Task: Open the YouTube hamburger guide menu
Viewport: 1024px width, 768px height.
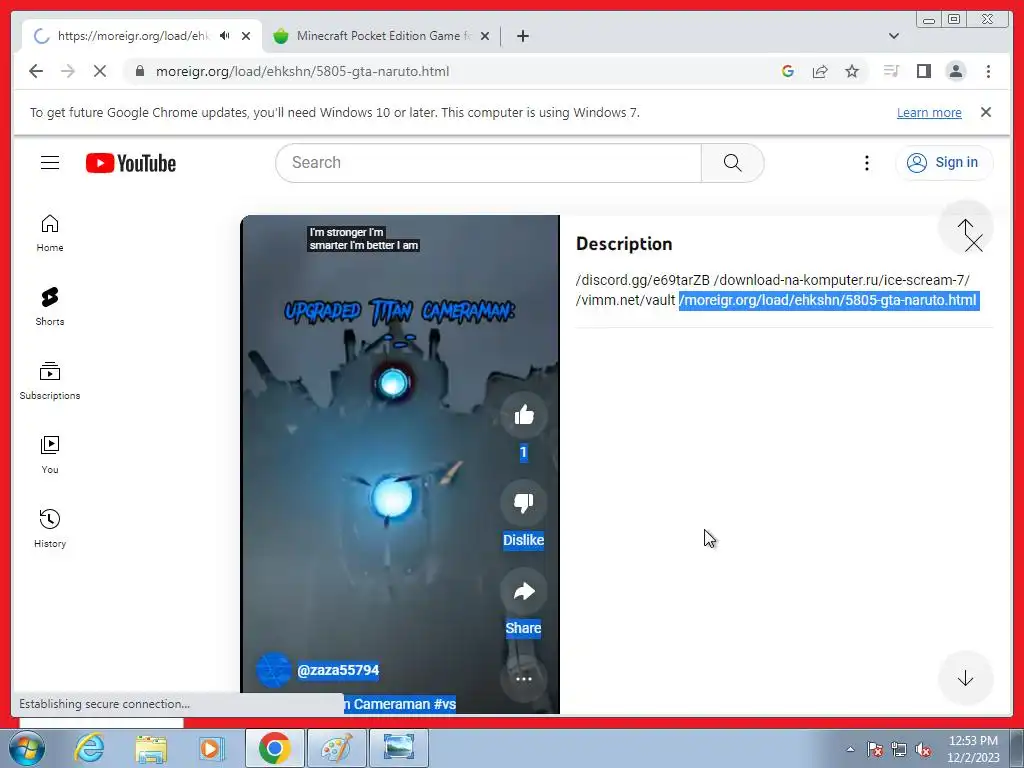Action: point(50,163)
